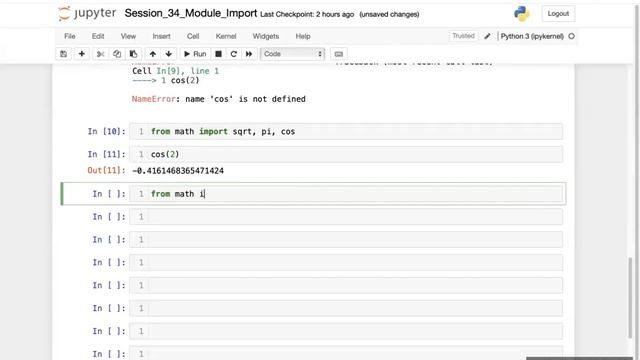This screenshot has height=360, width=640.
Task: Open the Cell menu
Action: pos(193,36)
